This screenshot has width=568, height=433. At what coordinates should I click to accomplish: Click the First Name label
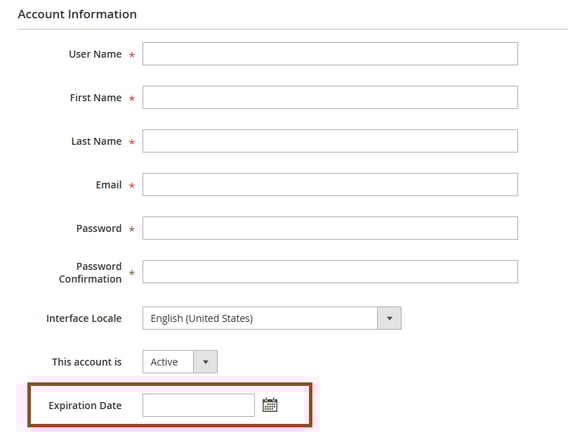coord(96,97)
